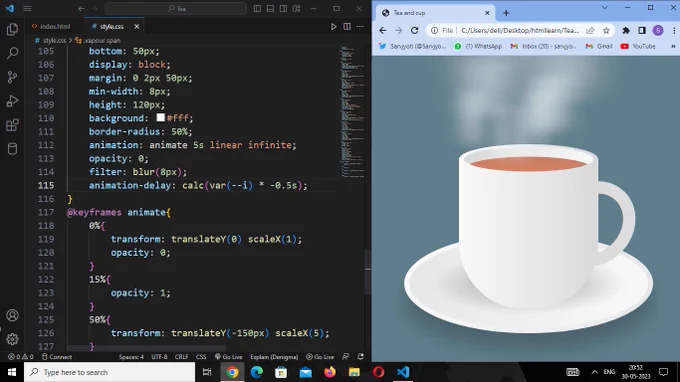This screenshot has height=382, width=680.
Task: Open the Search view in VS Code
Action: (12, 53)
